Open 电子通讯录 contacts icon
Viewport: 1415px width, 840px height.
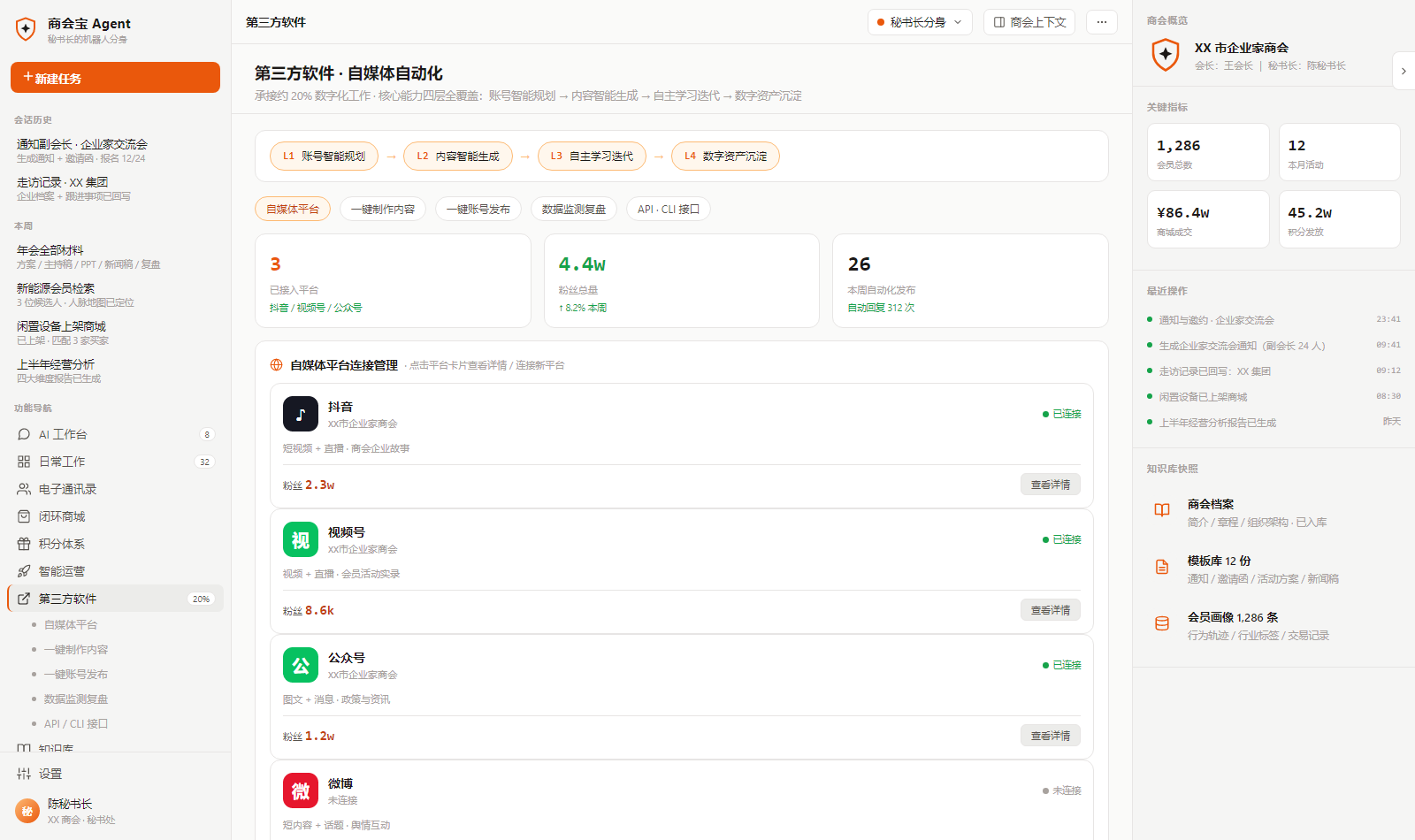tap(24, 489)
